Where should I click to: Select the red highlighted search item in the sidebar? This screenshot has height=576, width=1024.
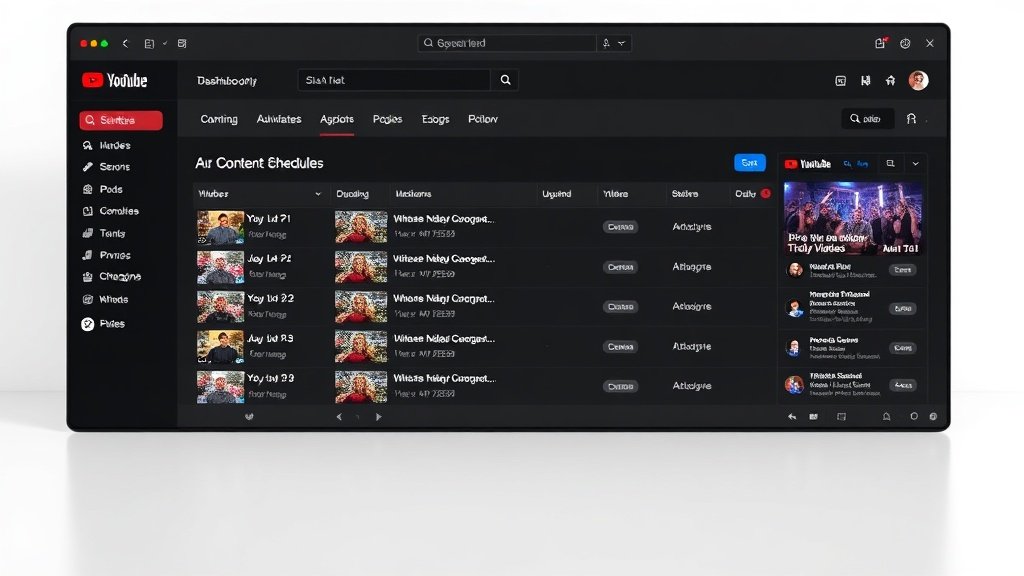121,120
